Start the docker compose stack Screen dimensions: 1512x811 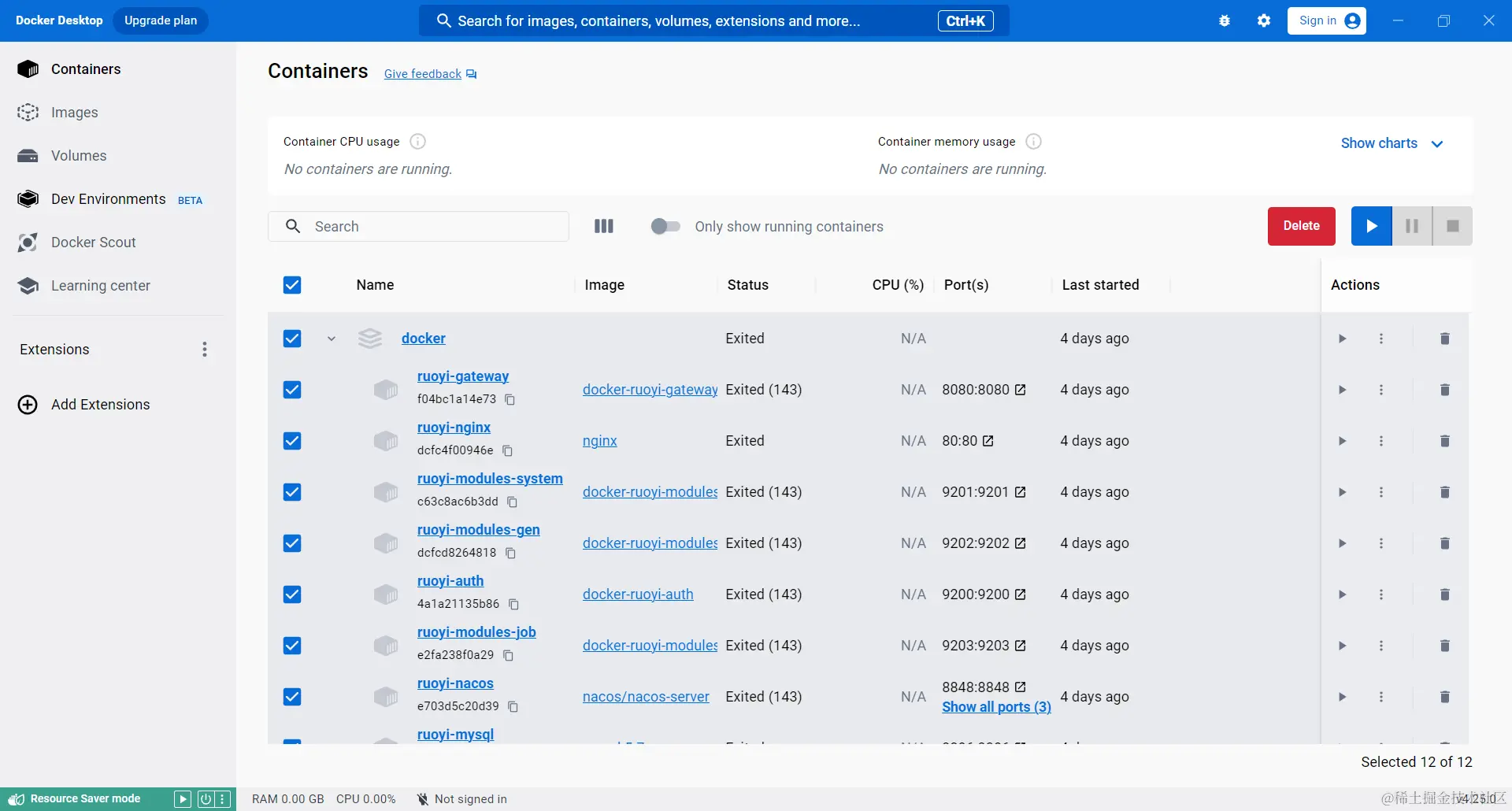tap(1342, 339)
